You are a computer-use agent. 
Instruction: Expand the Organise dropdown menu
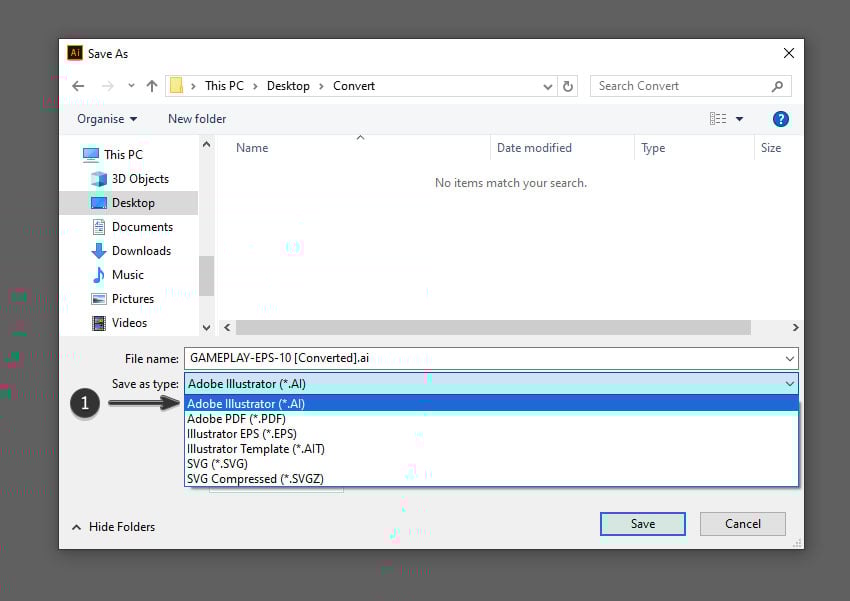coord(107,119)
